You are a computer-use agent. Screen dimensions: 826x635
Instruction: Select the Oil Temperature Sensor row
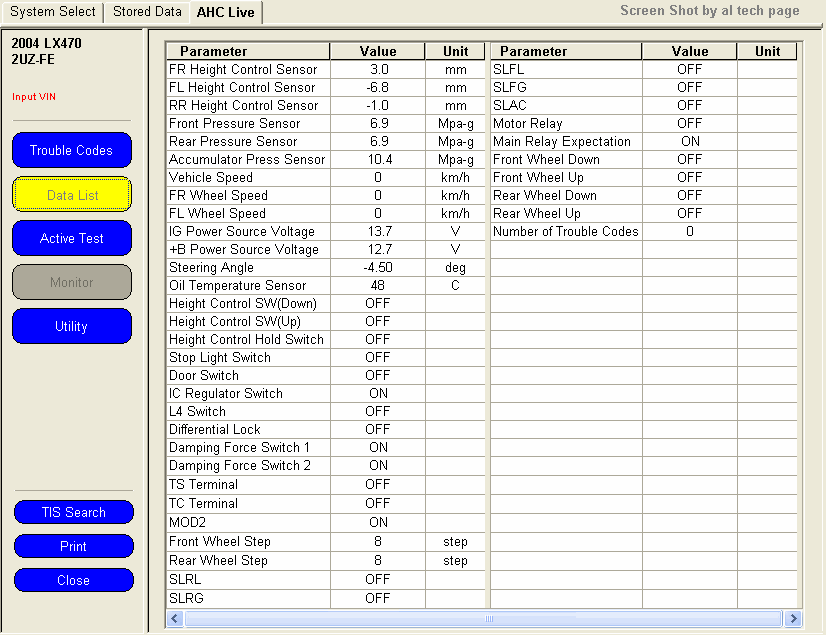point(237,286)
